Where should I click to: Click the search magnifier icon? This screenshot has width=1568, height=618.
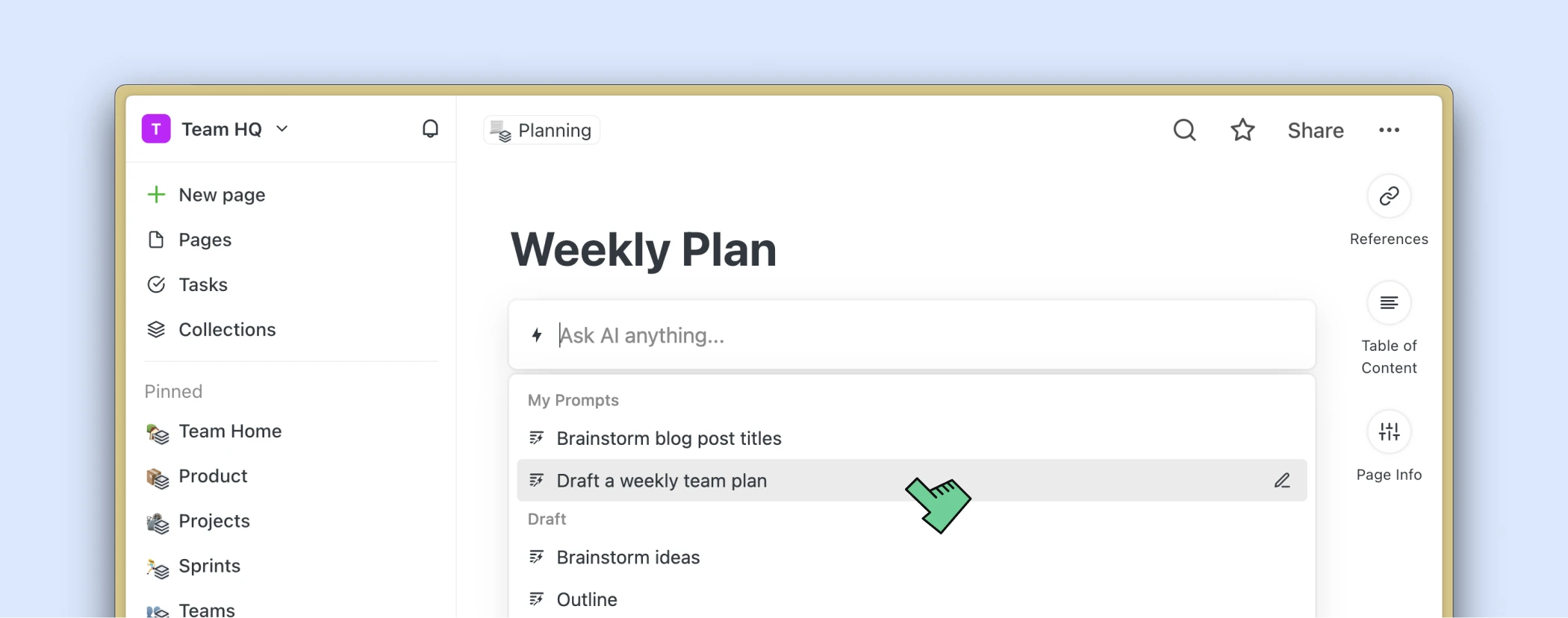[1184, 130]
